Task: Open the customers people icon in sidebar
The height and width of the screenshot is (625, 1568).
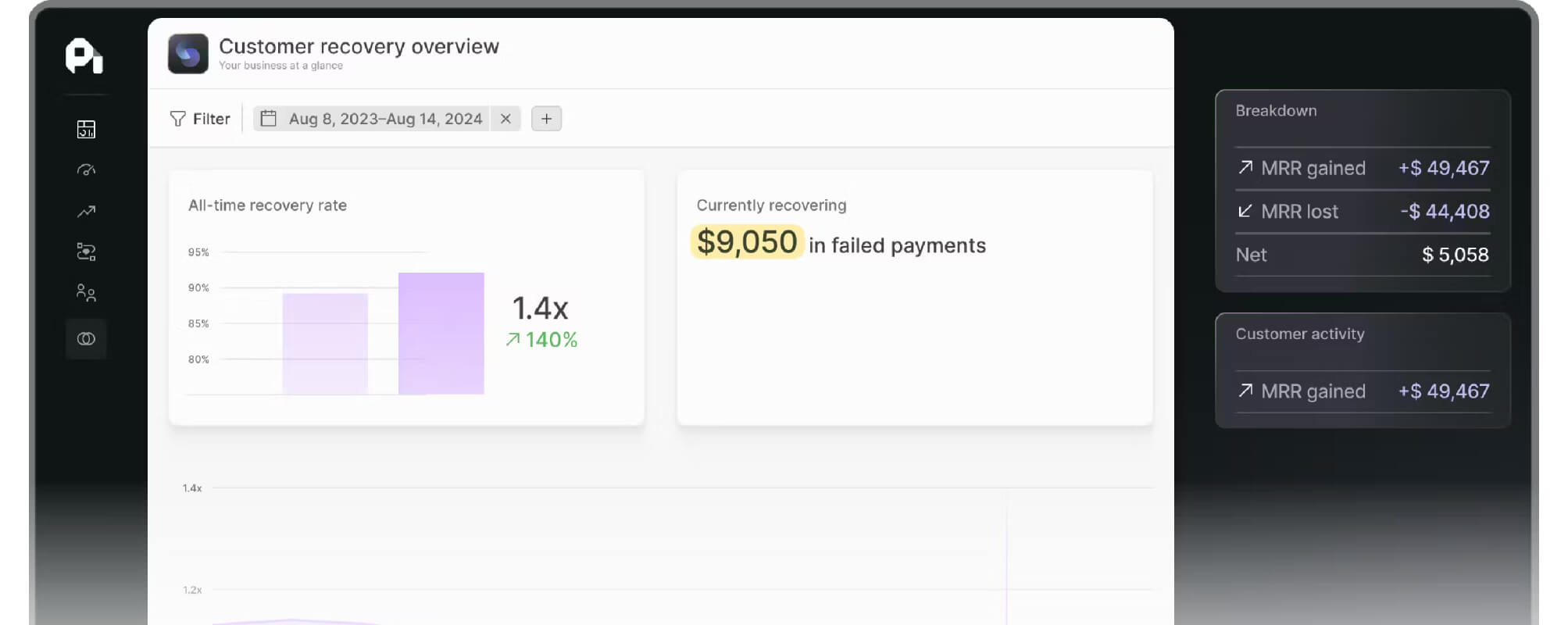Action: (x=86, y=293)
